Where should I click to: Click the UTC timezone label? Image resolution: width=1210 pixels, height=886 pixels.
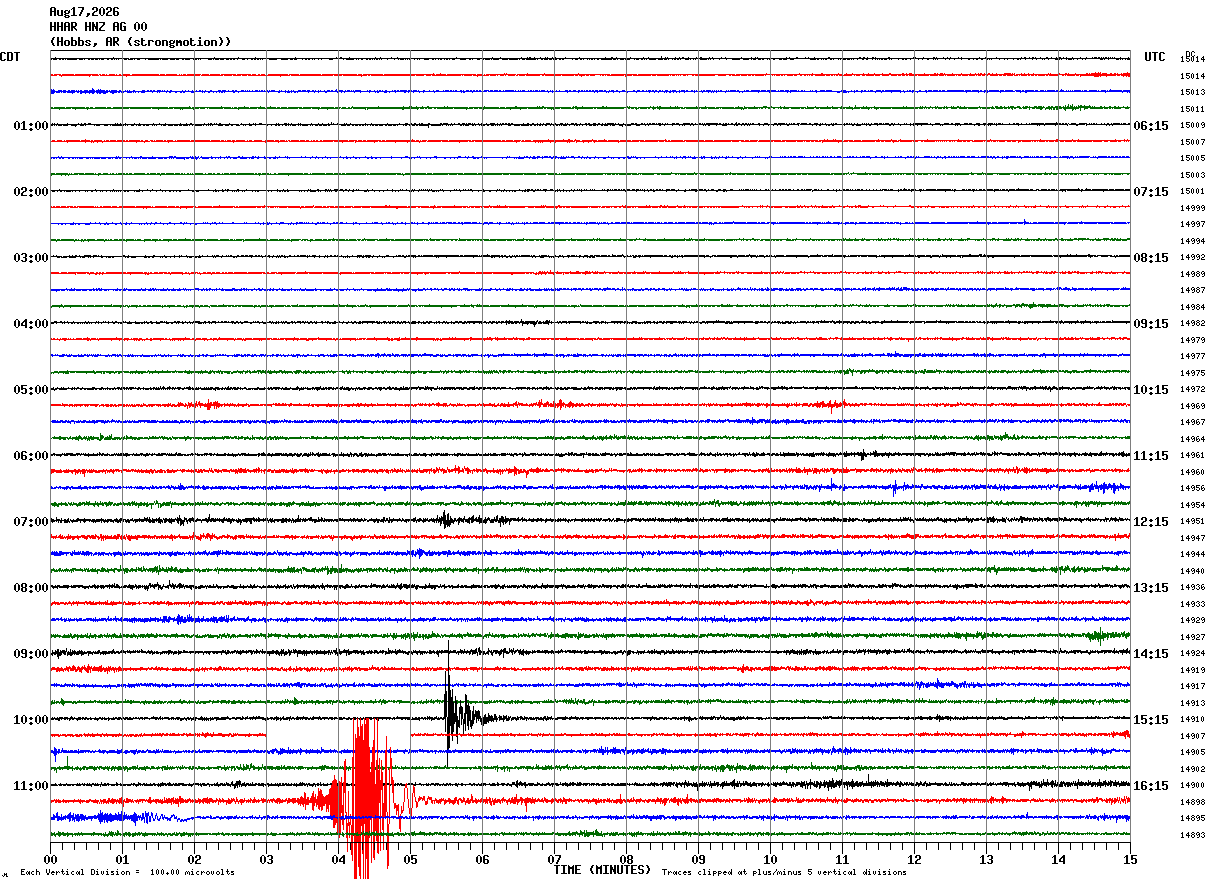click(x=1155, y=57)
